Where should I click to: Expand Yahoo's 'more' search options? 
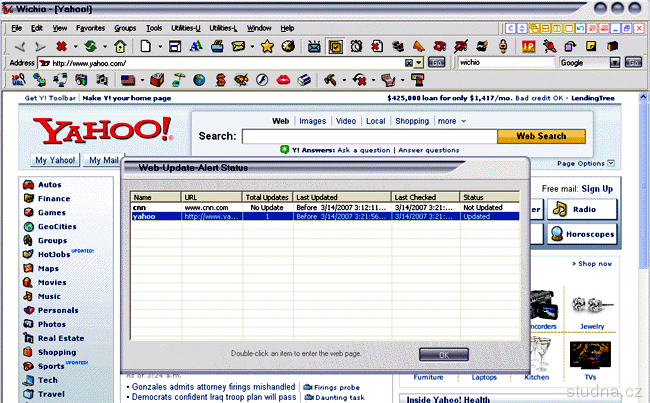point(451,121)
